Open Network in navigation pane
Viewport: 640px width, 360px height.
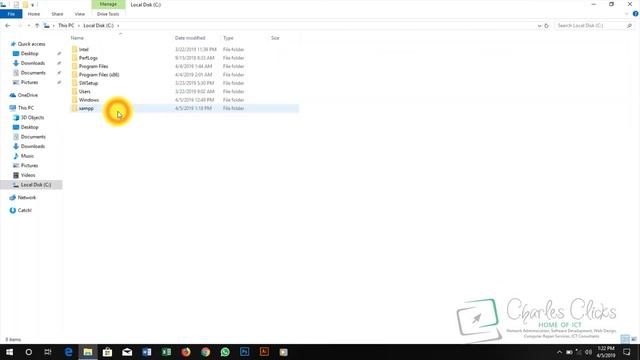[x=27, y=198]
